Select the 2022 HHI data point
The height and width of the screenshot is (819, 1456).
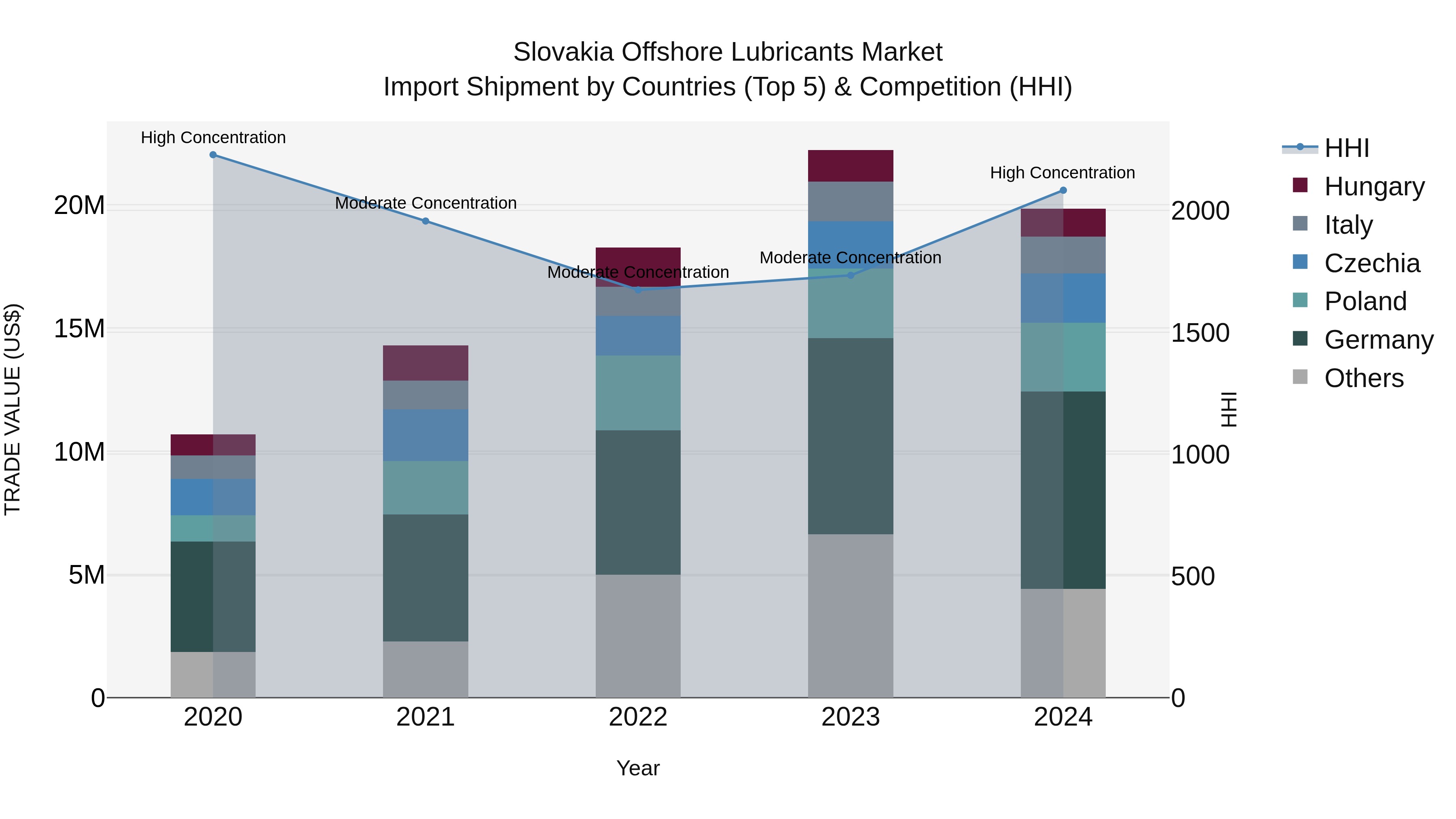pos(638,290)
